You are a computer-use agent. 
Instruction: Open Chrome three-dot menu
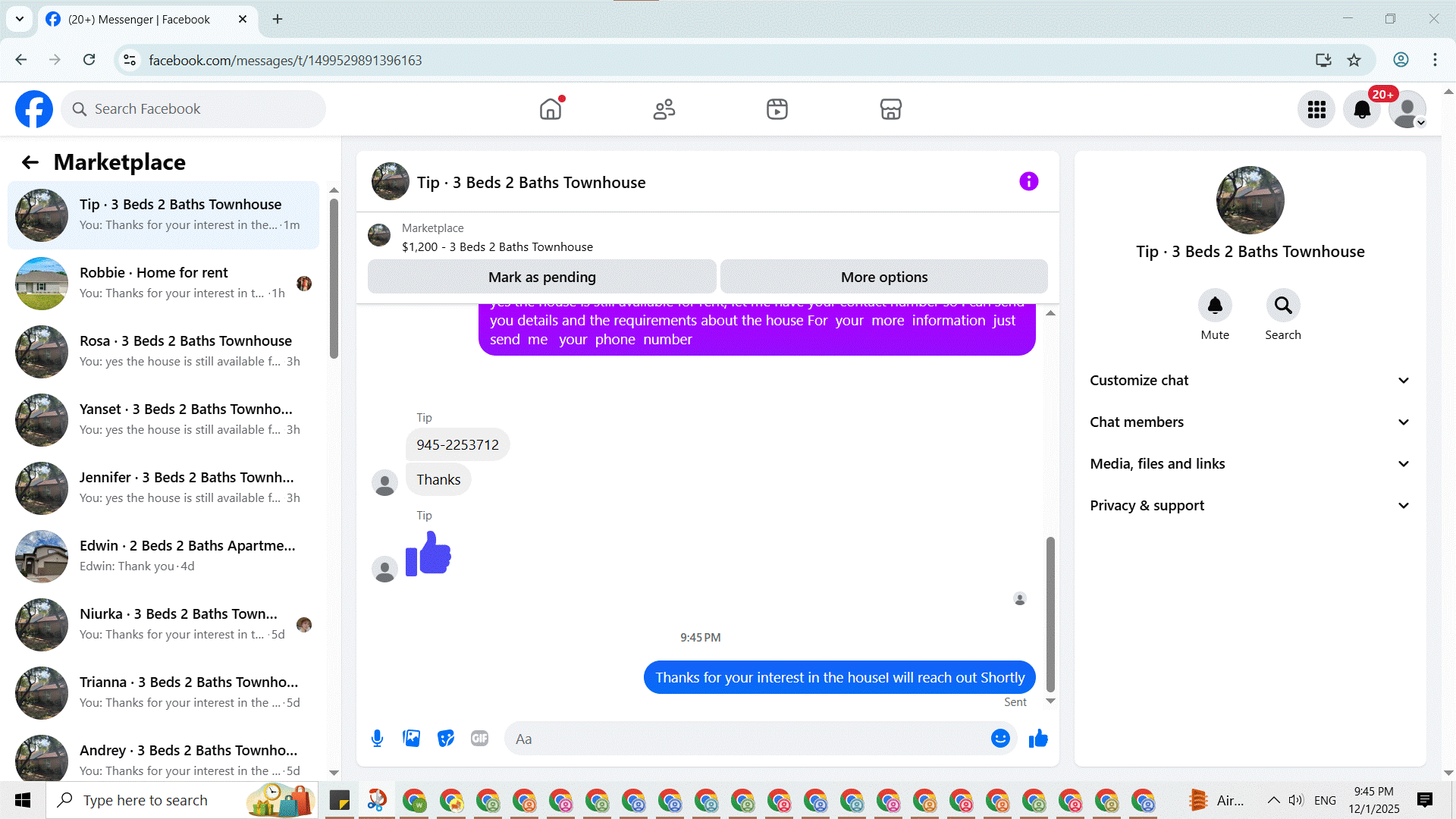pyautogui.click(x=1435, y=60)
